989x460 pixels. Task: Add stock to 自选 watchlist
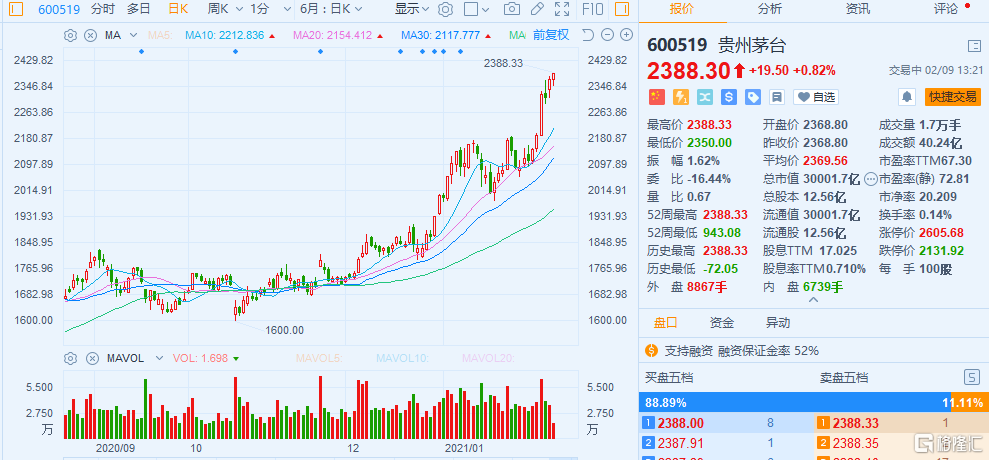[816, 97]
